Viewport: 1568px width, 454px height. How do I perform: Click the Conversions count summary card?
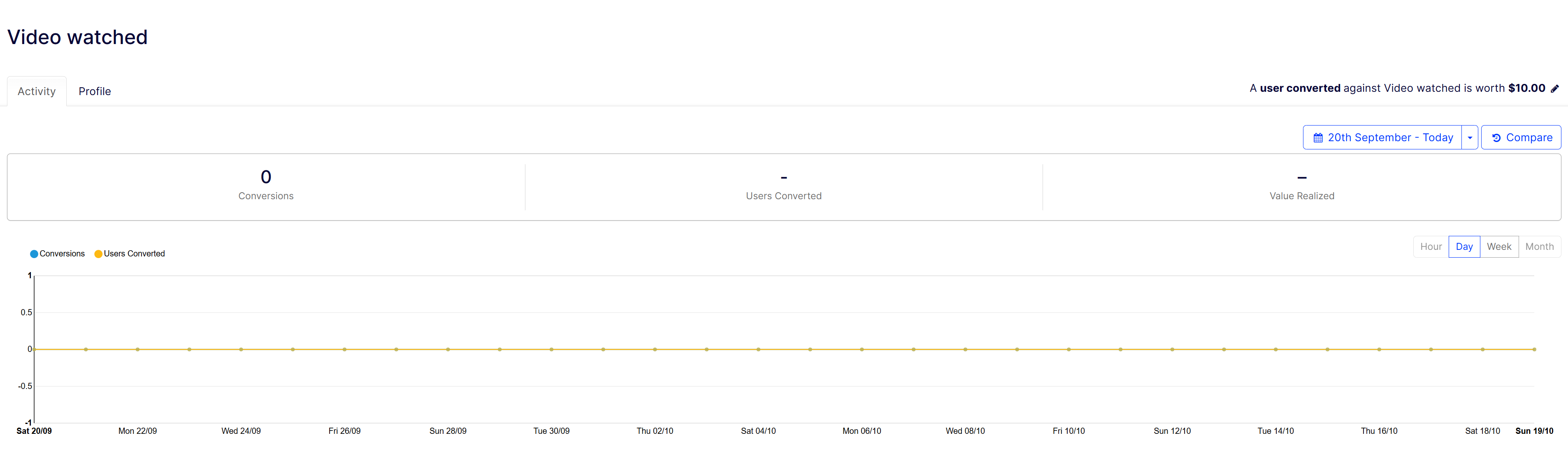pos(266,186)
